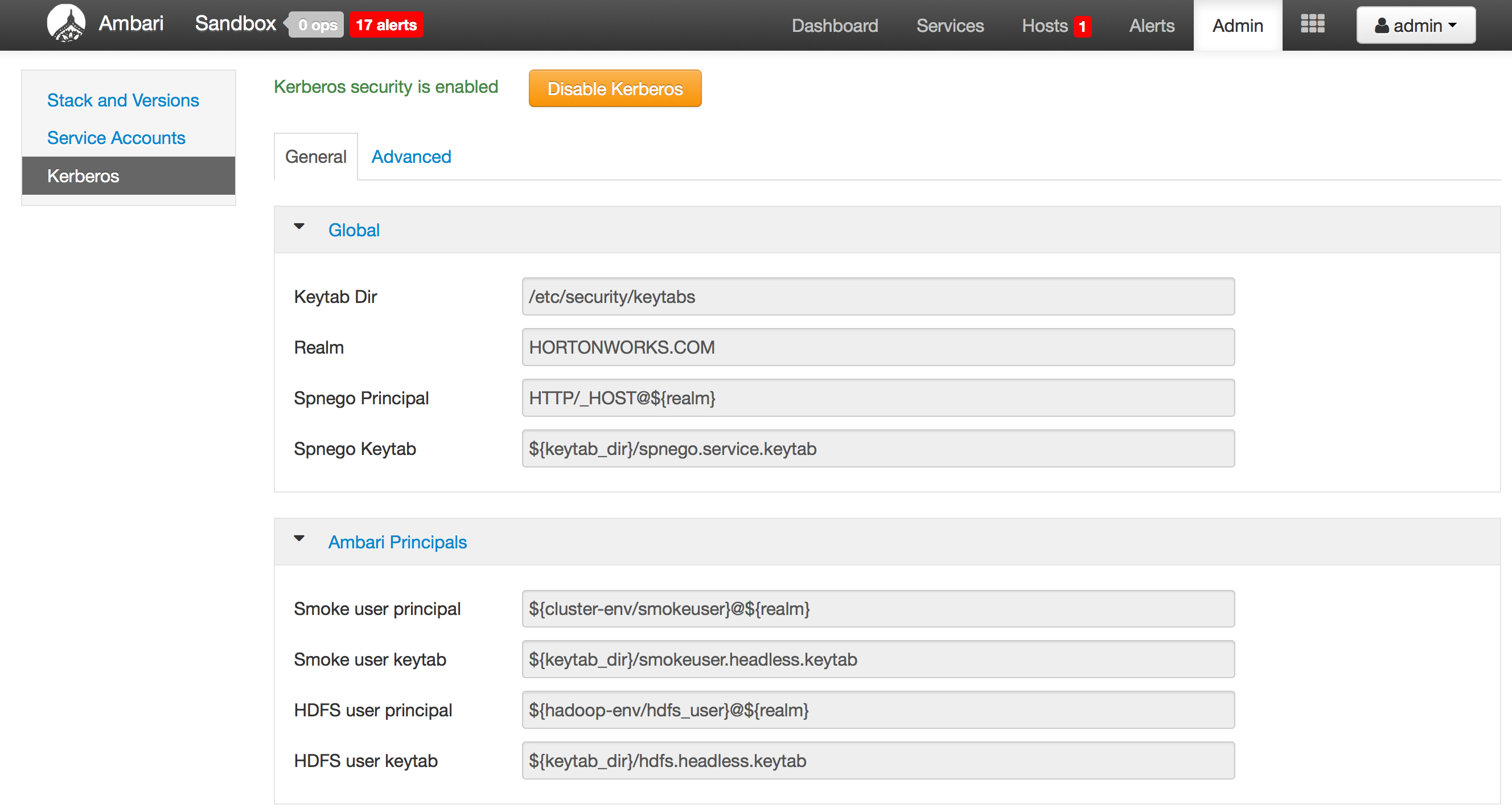Open Stack and Versions link
Screen dimensions: 1512x812
122,100
